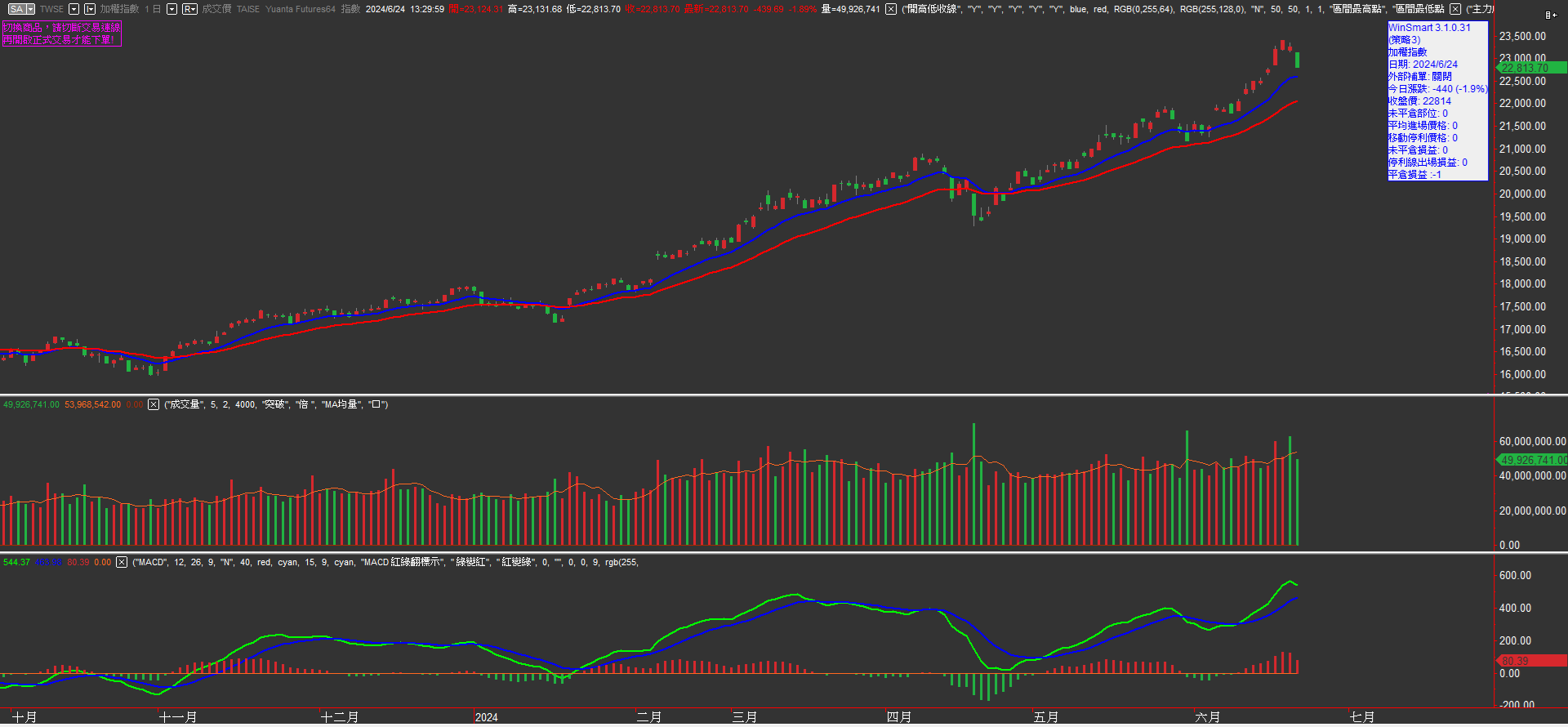The image size is (1568, 727).
Task: Click the panel collapse arrow icon at top right
Action: click(1550, 14)
